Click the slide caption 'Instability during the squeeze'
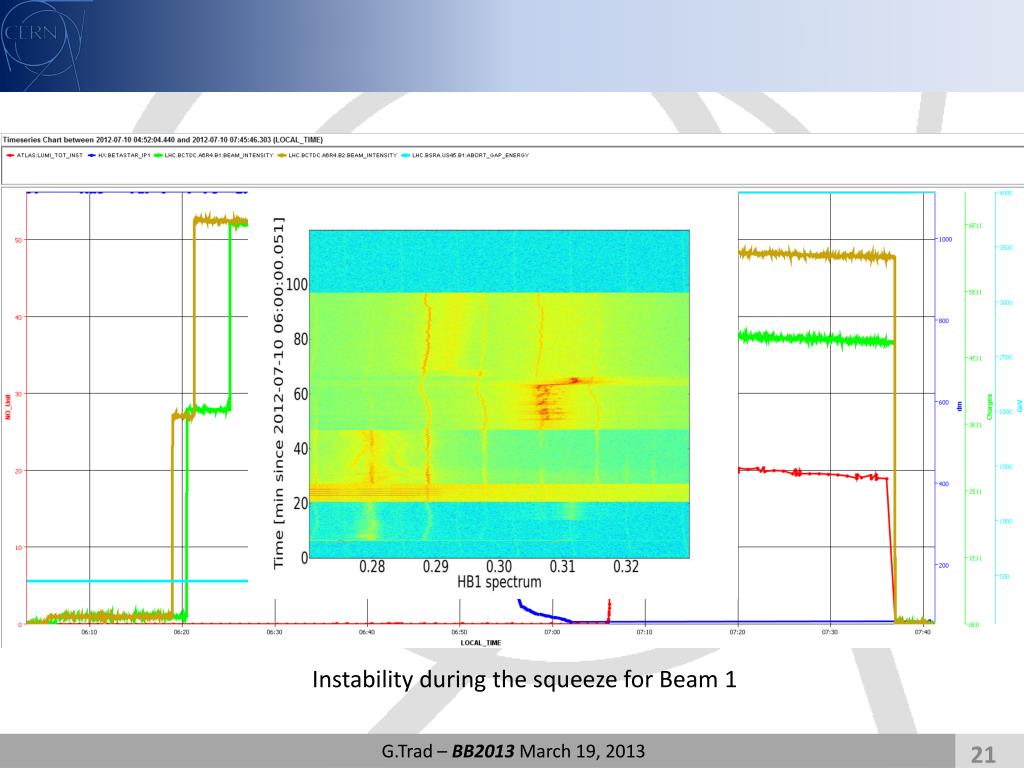Image resolution: width=1024 pixels, height=768 pixels. [524, 679]
